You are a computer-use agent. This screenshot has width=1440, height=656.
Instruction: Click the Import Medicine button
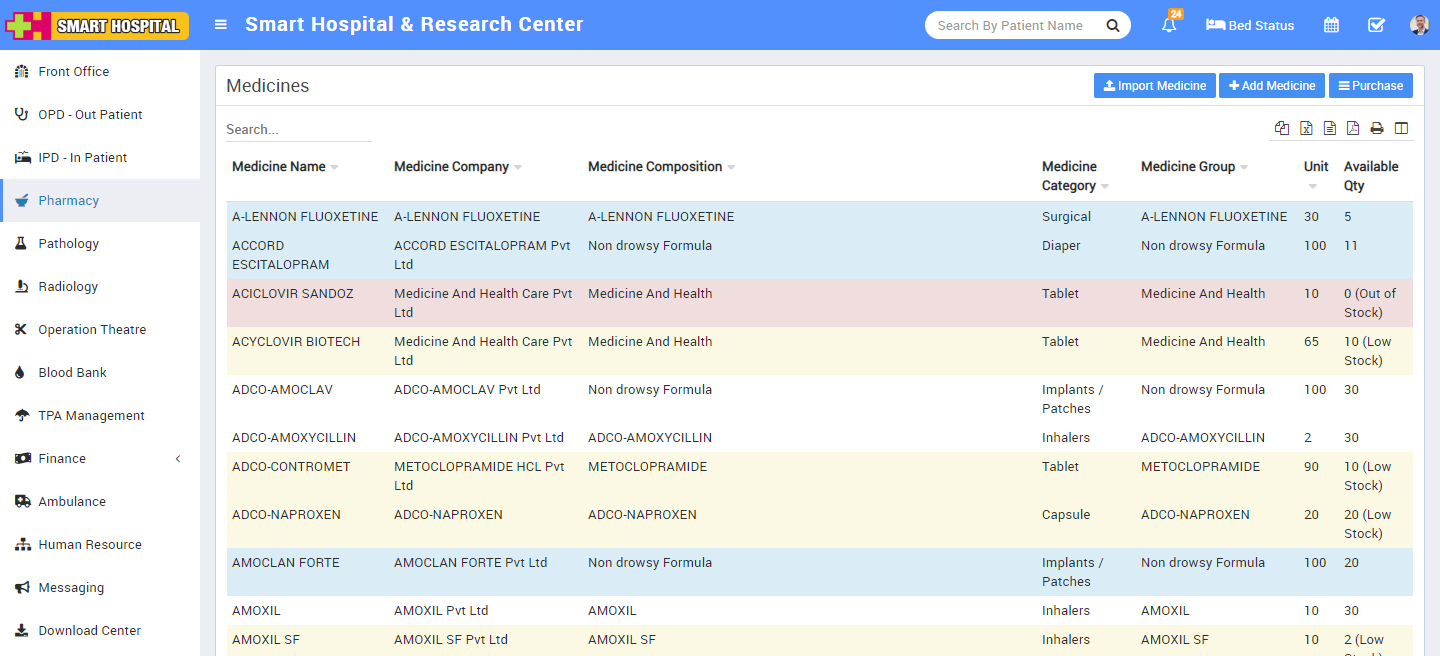1154,86
